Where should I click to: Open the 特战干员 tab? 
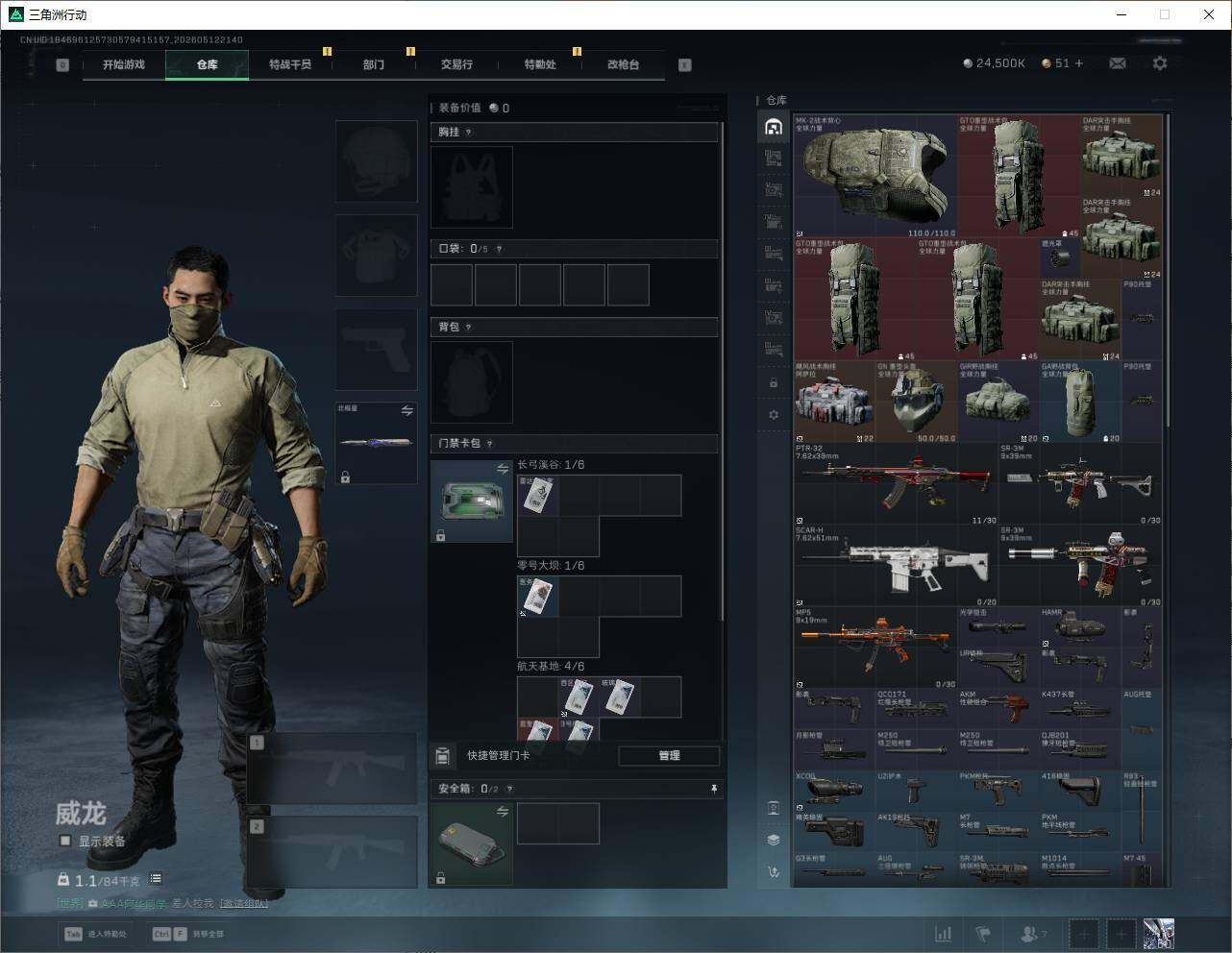[x=290, y=64]
